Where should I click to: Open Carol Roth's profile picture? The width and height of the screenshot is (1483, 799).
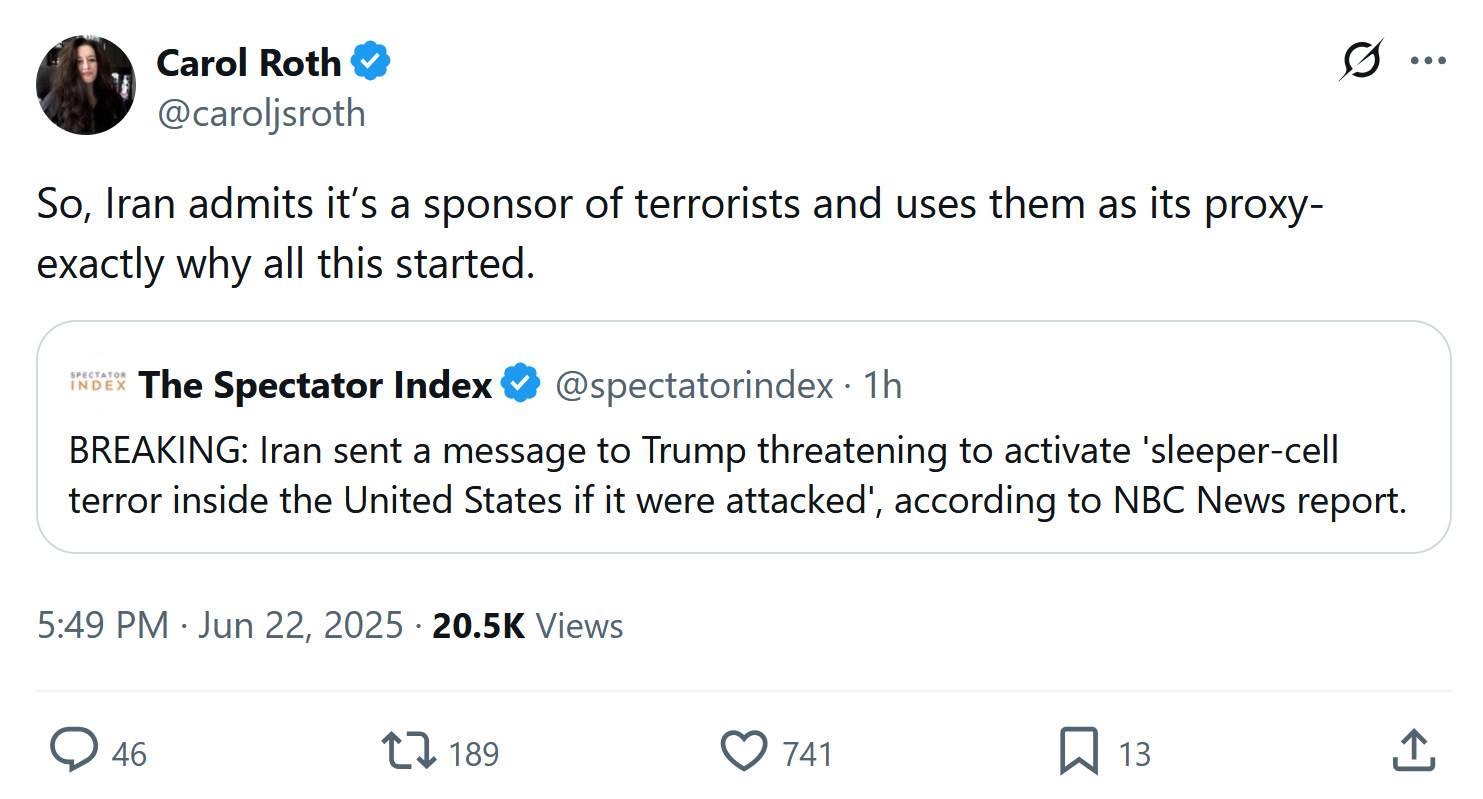[x=86, y=85]
